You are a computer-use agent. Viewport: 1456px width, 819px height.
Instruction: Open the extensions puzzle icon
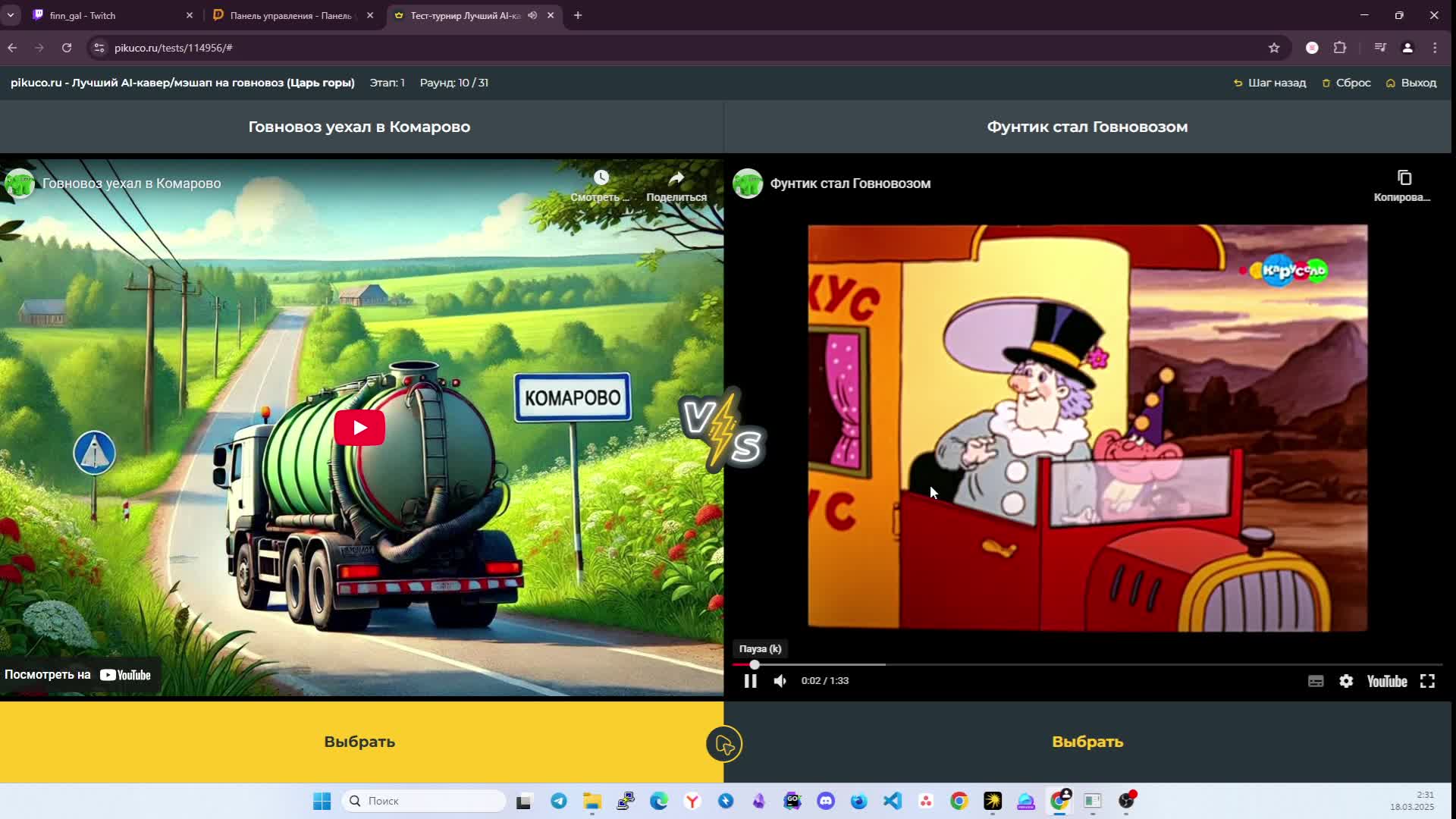(x=1340, y=48)
